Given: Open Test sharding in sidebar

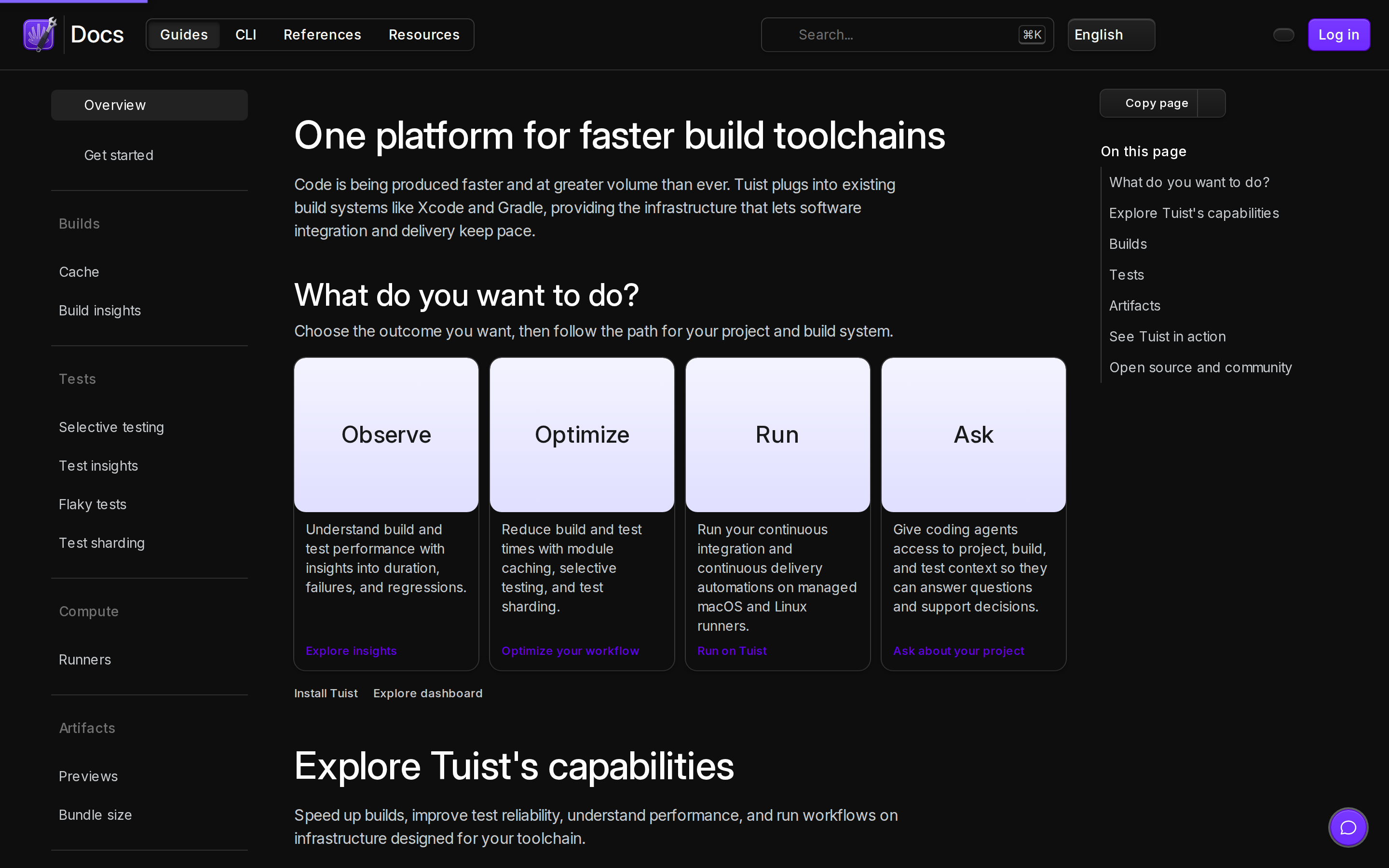Looking at the screenshot, I should click(102, 542).
